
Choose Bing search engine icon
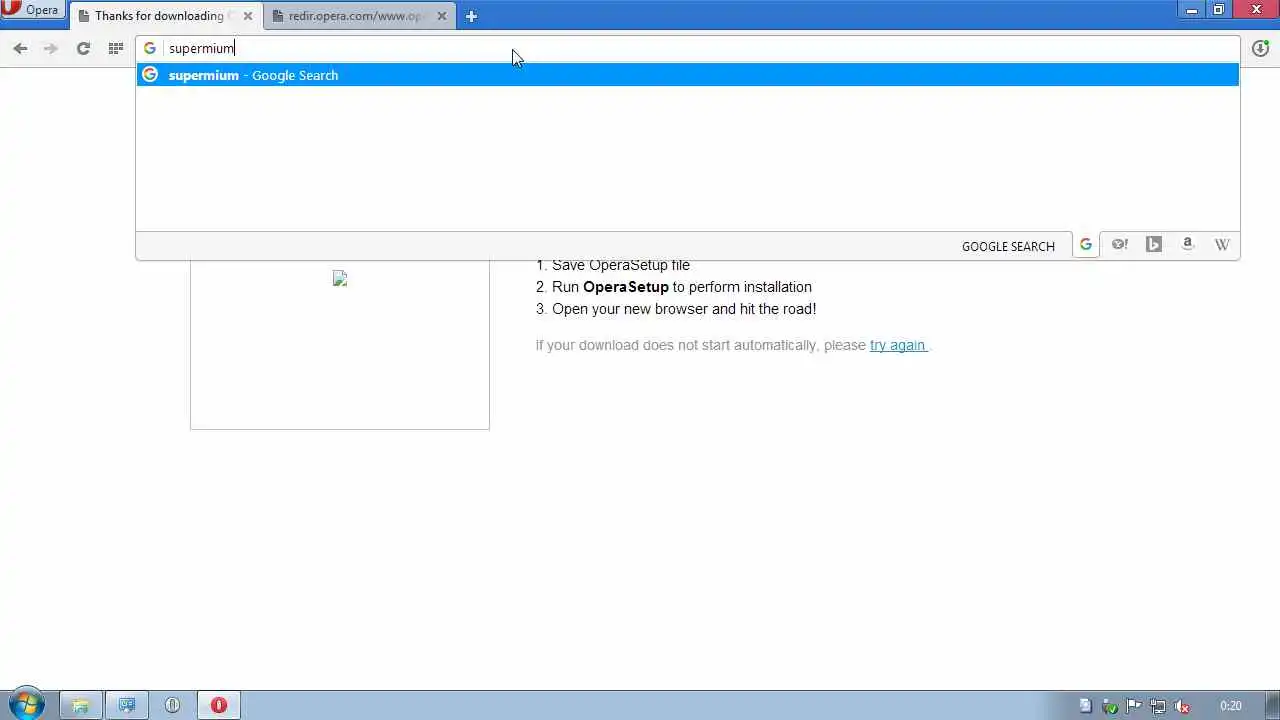[1154, 245]
